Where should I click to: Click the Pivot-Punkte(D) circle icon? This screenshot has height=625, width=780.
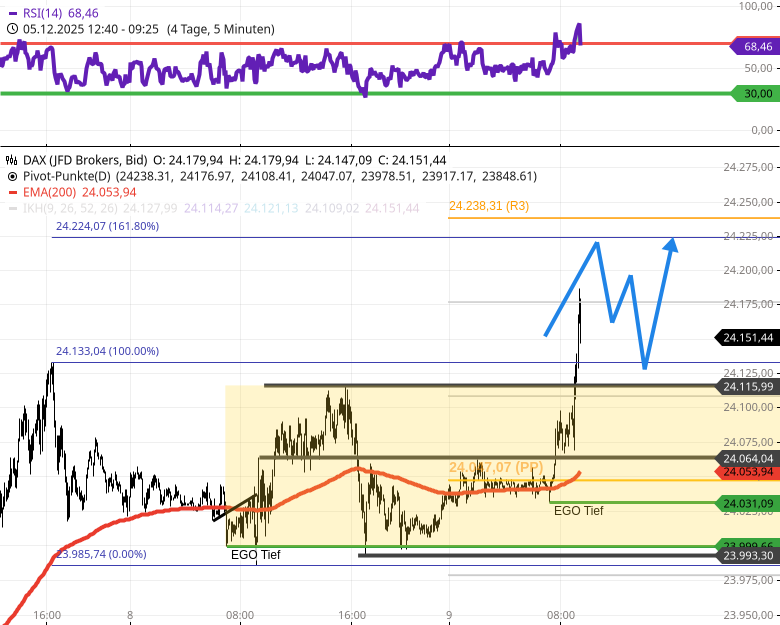coord(11,176)
